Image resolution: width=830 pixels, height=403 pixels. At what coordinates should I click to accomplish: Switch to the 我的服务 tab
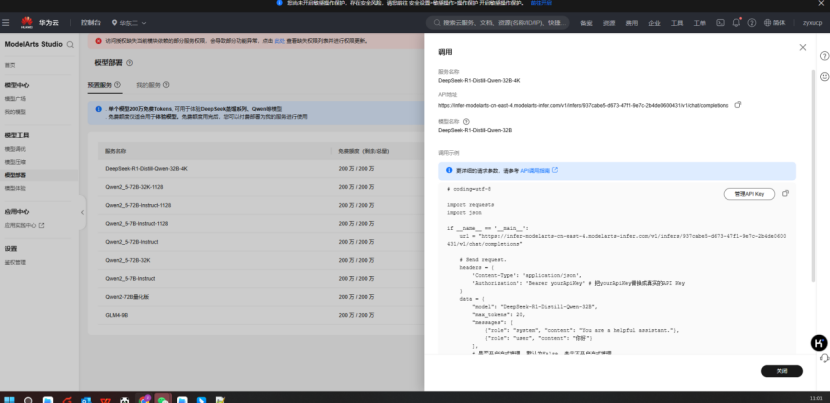pyautogui.click(x=148, y=85)
